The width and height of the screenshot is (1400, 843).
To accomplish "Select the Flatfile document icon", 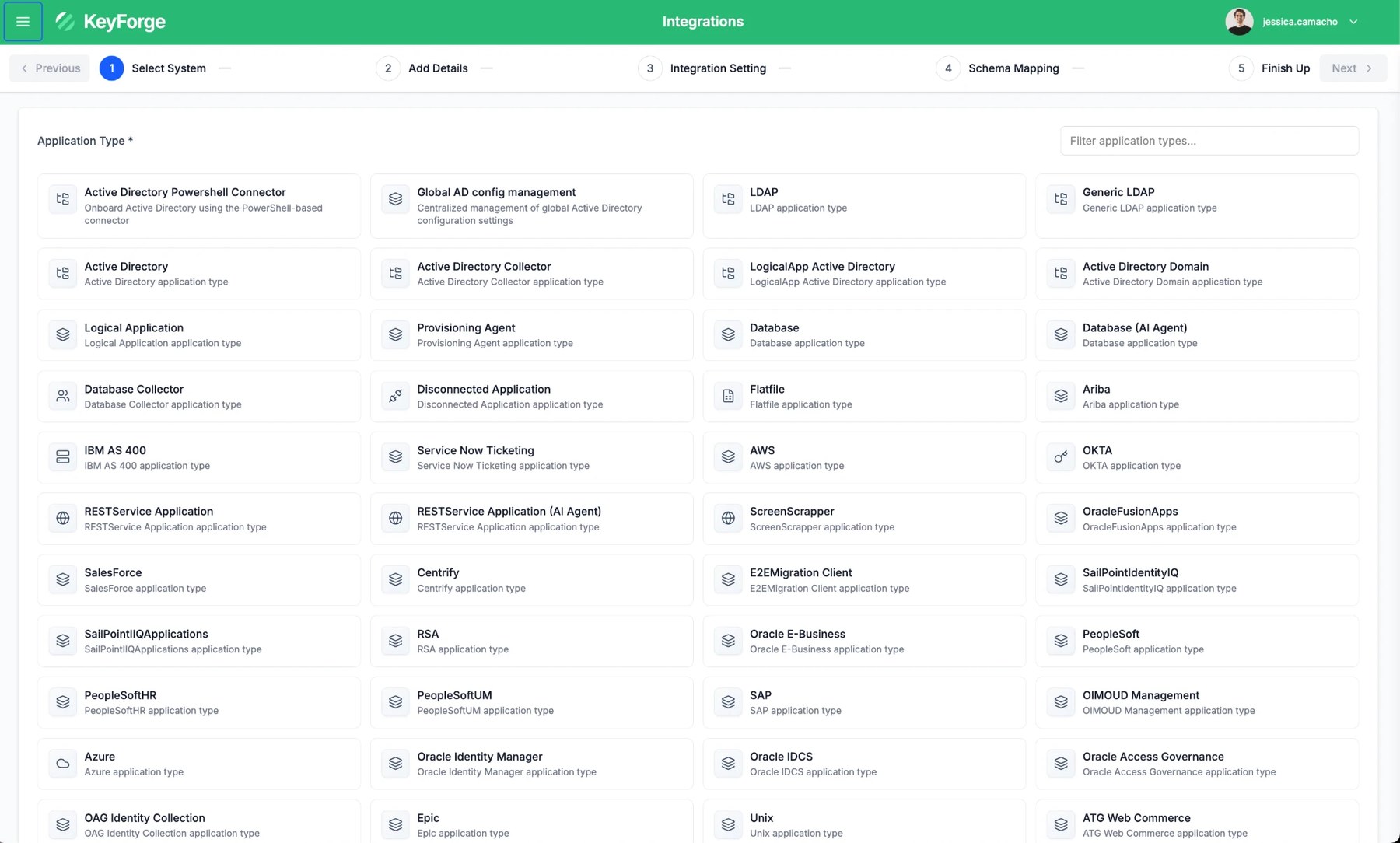I will point(728,396).
